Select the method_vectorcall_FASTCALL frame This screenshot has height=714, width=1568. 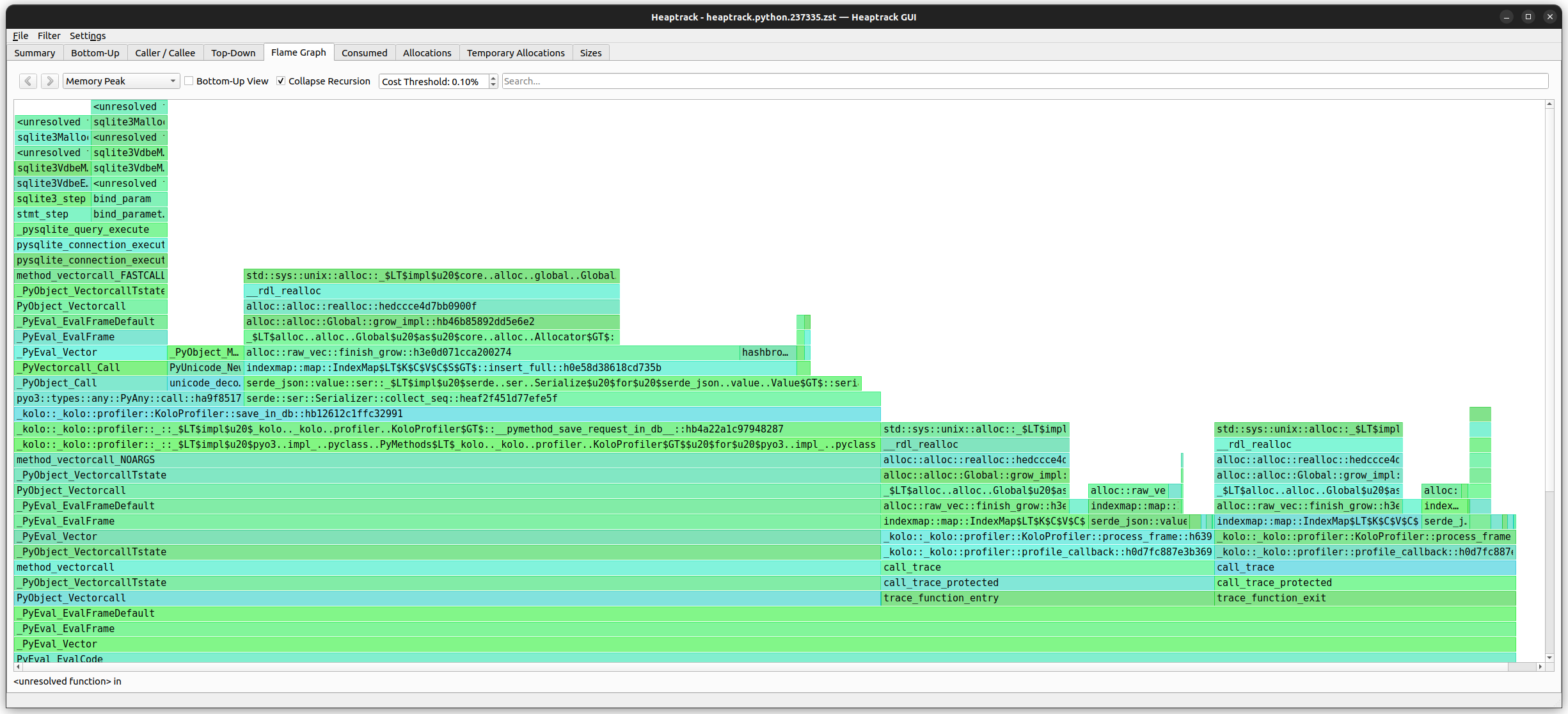(91, 276)
